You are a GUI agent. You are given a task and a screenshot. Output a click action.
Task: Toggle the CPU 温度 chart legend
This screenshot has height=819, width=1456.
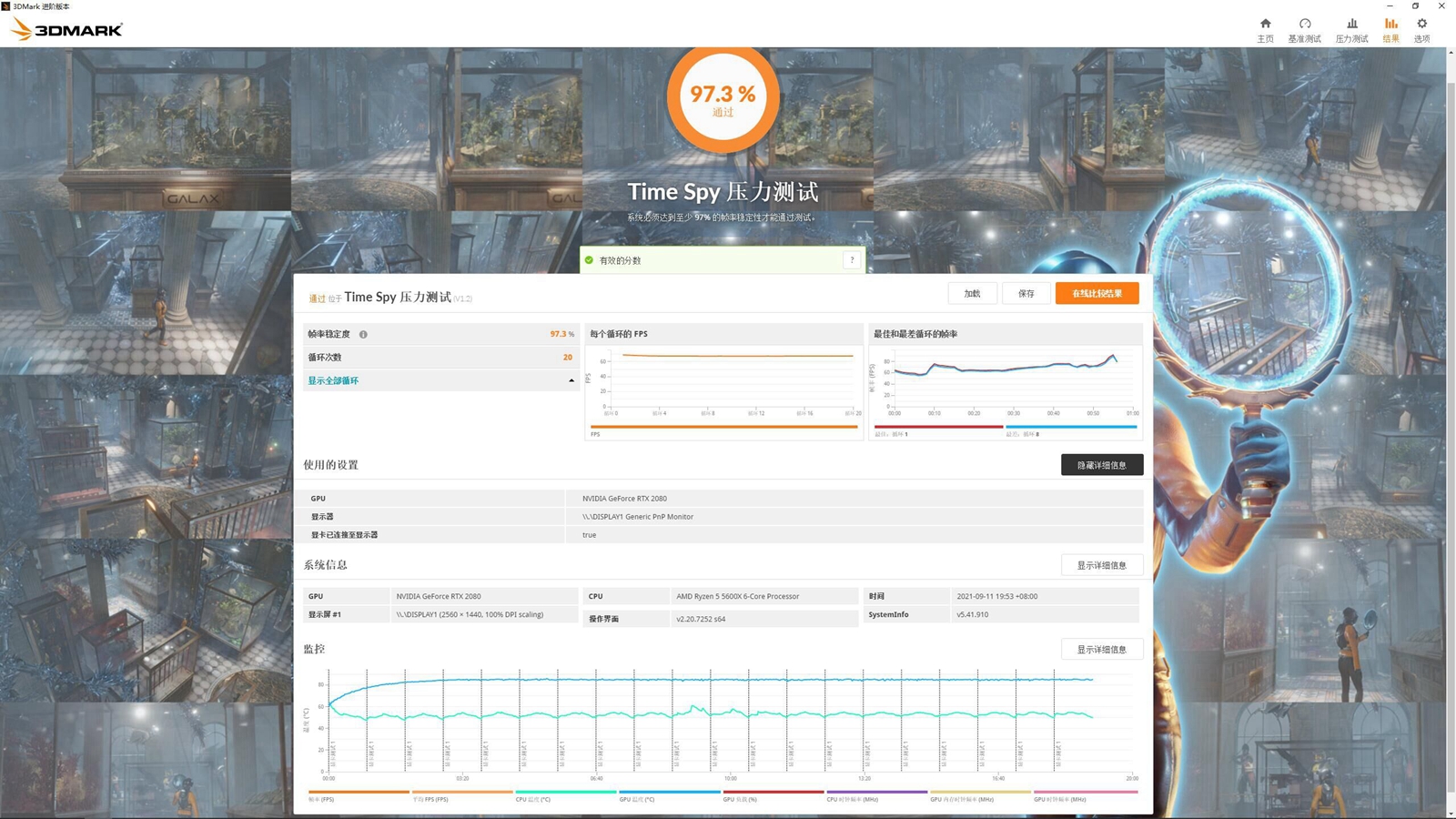click(x=533, y=799)
